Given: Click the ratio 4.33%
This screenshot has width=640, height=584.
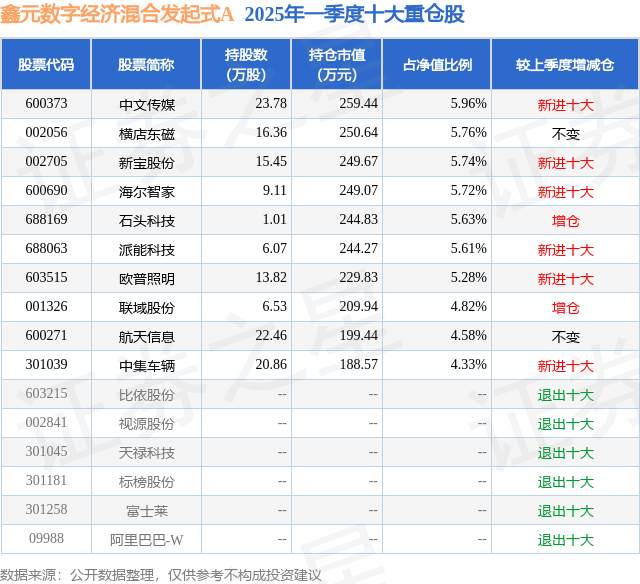Looking at the screenshot, I should [469, 364].
